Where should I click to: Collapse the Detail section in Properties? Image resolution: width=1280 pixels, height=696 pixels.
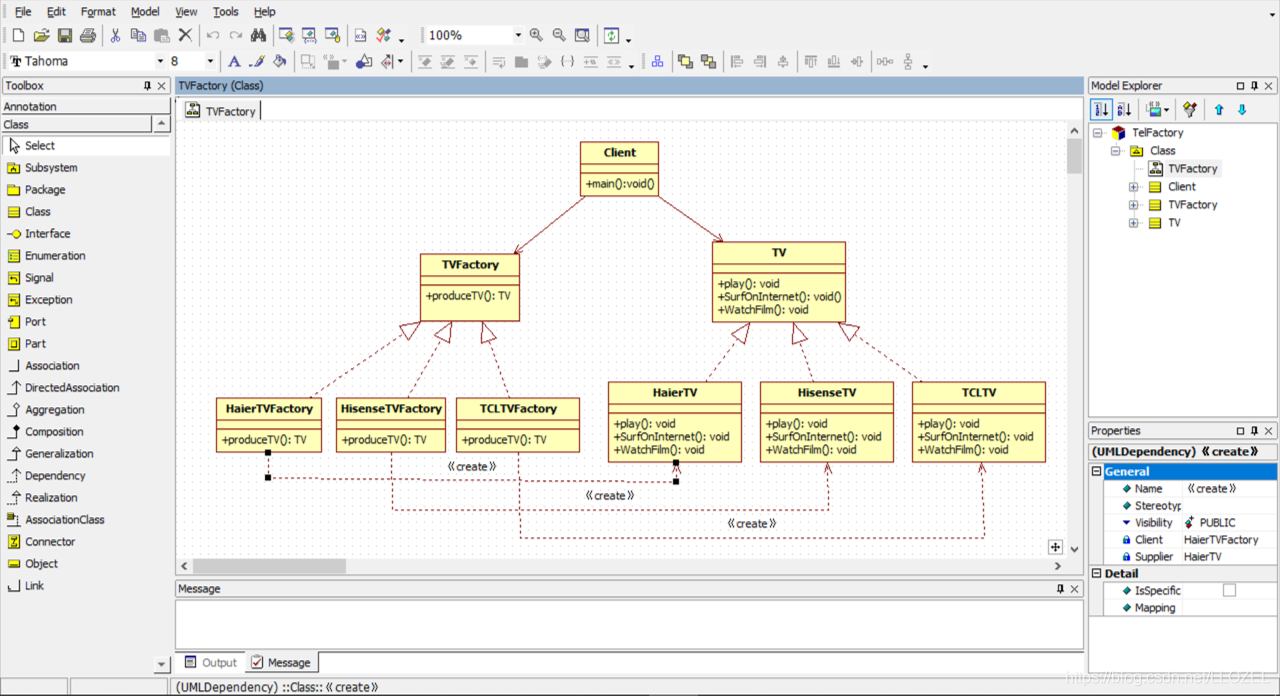[x=1097, y=574]
